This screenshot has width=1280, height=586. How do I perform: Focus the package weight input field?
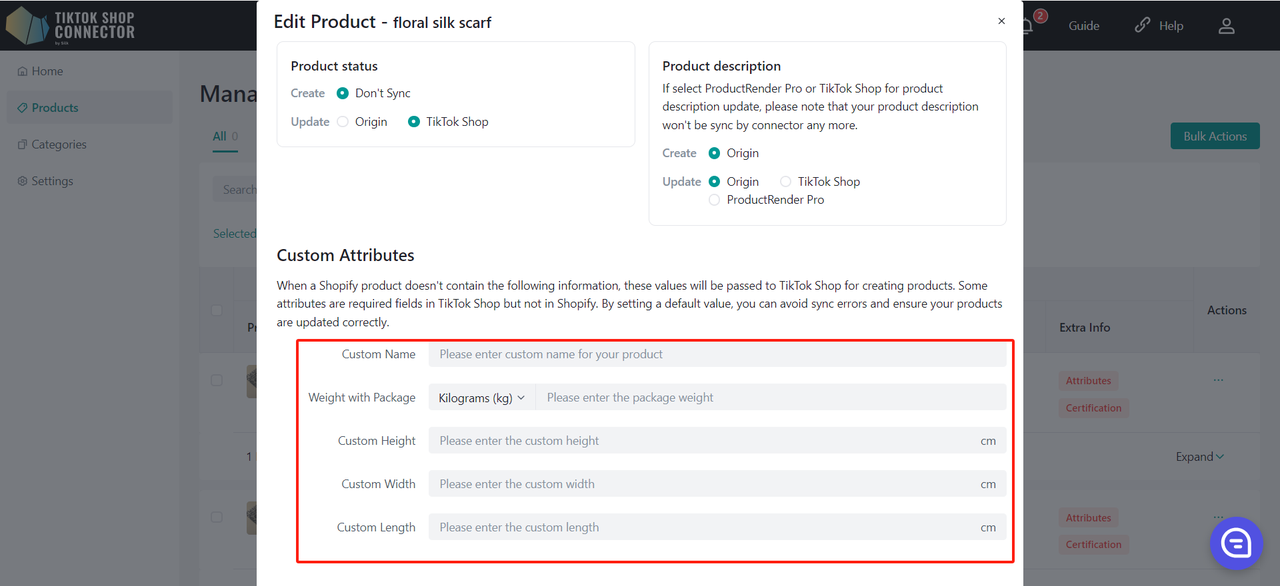[771, 397]
